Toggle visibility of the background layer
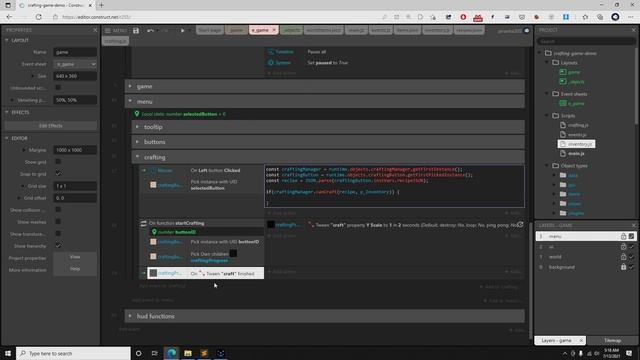This screenshot has height=360, width=640. point(631,267)
